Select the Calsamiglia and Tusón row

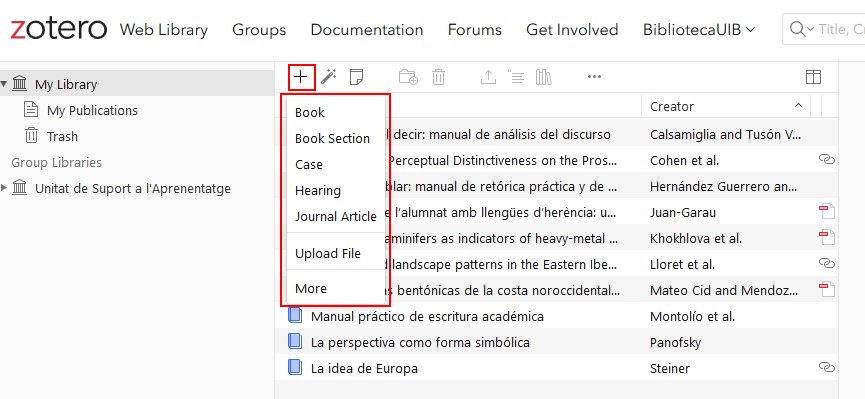[x=556, y=134]
